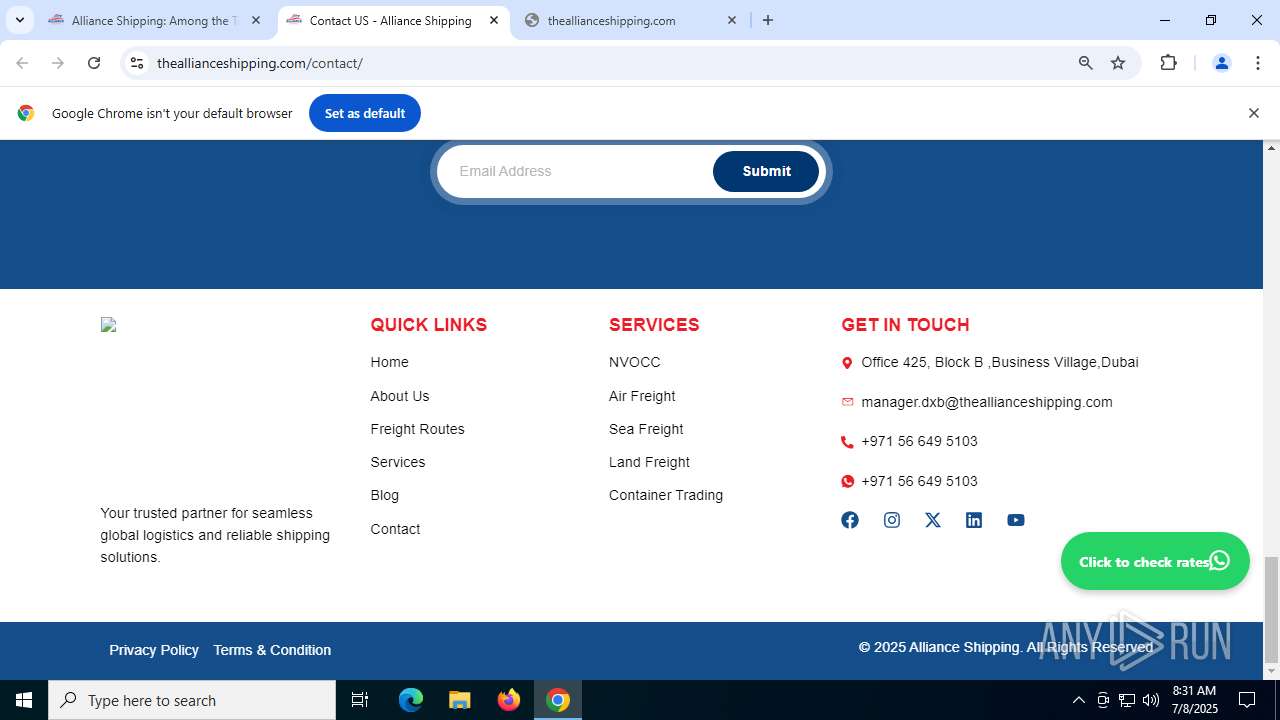
Task: Click Set as default browser button
Action: click(364, 113)
